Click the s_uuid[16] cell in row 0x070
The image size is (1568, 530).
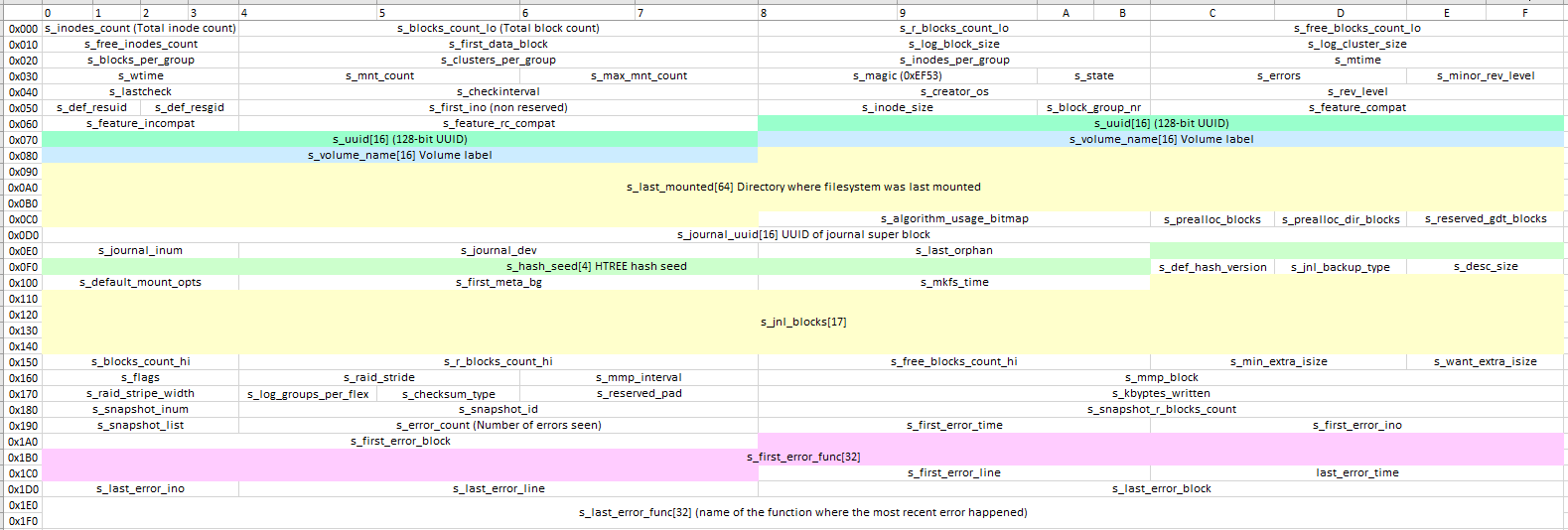pyautogui.click(x=400, y=139)
